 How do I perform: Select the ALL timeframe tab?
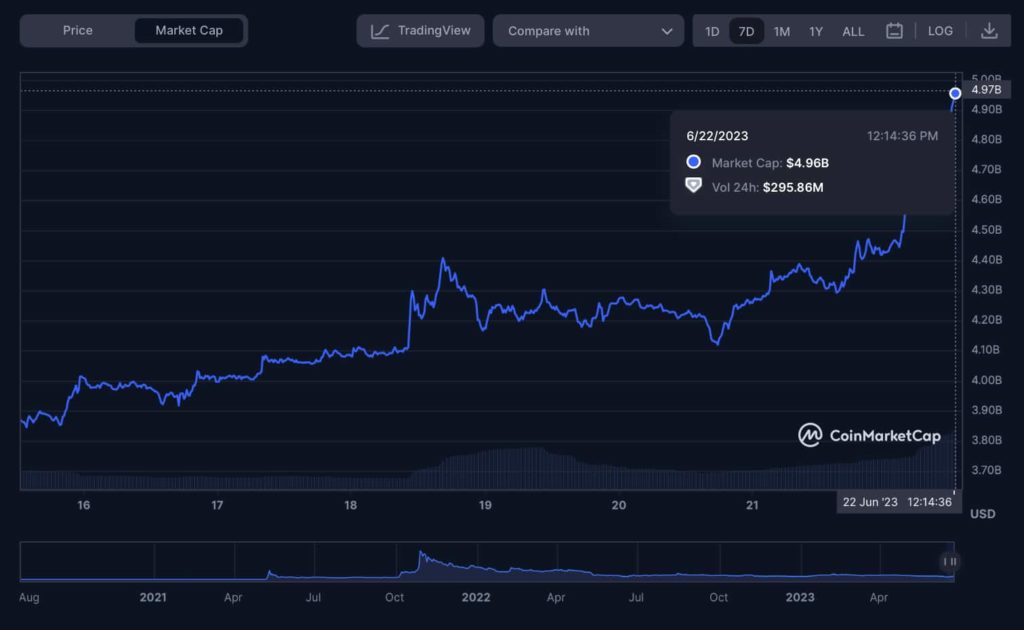[x=852, y=31]
